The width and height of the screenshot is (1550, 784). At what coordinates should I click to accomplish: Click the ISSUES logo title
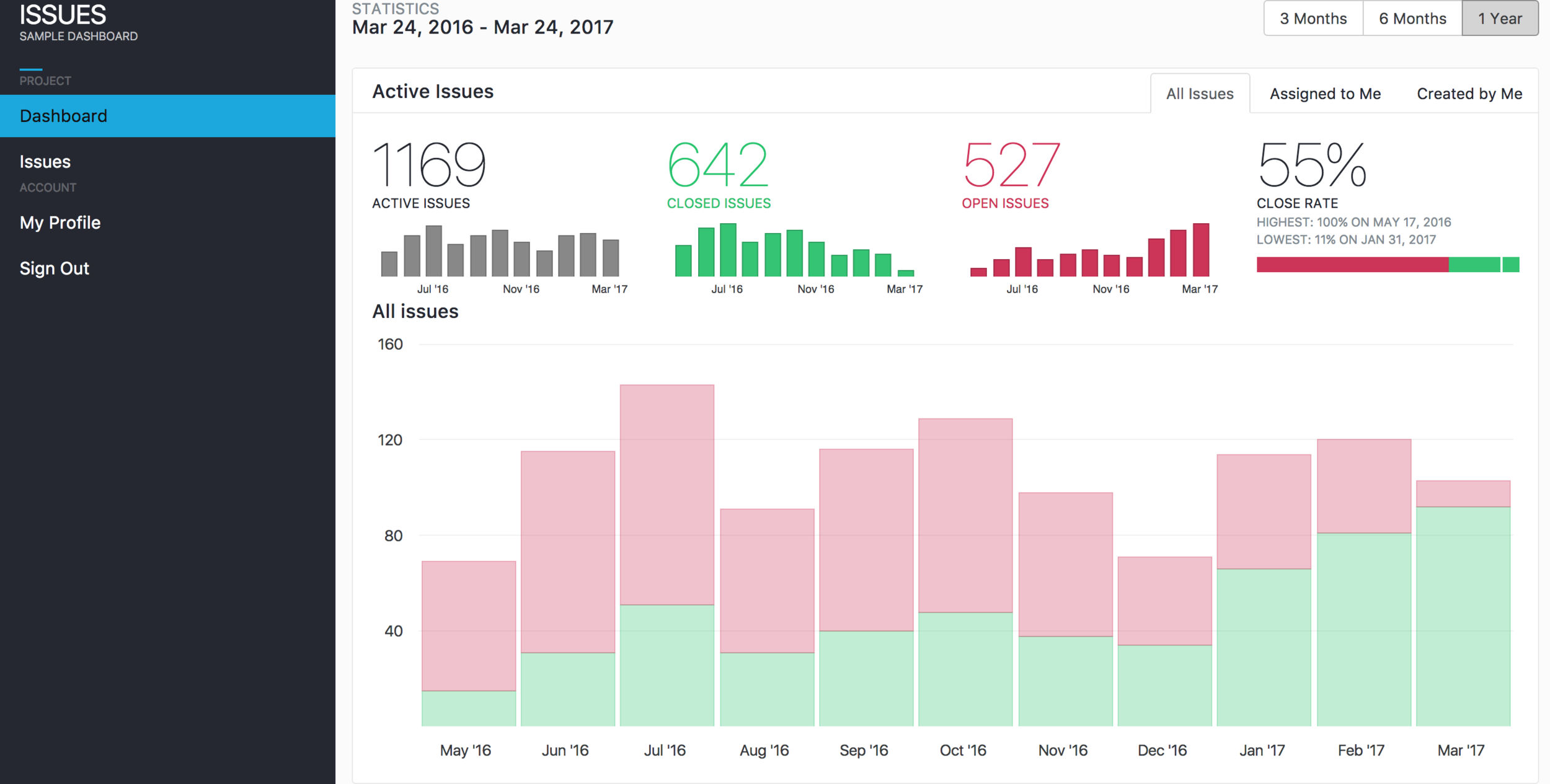pos(63,15)
